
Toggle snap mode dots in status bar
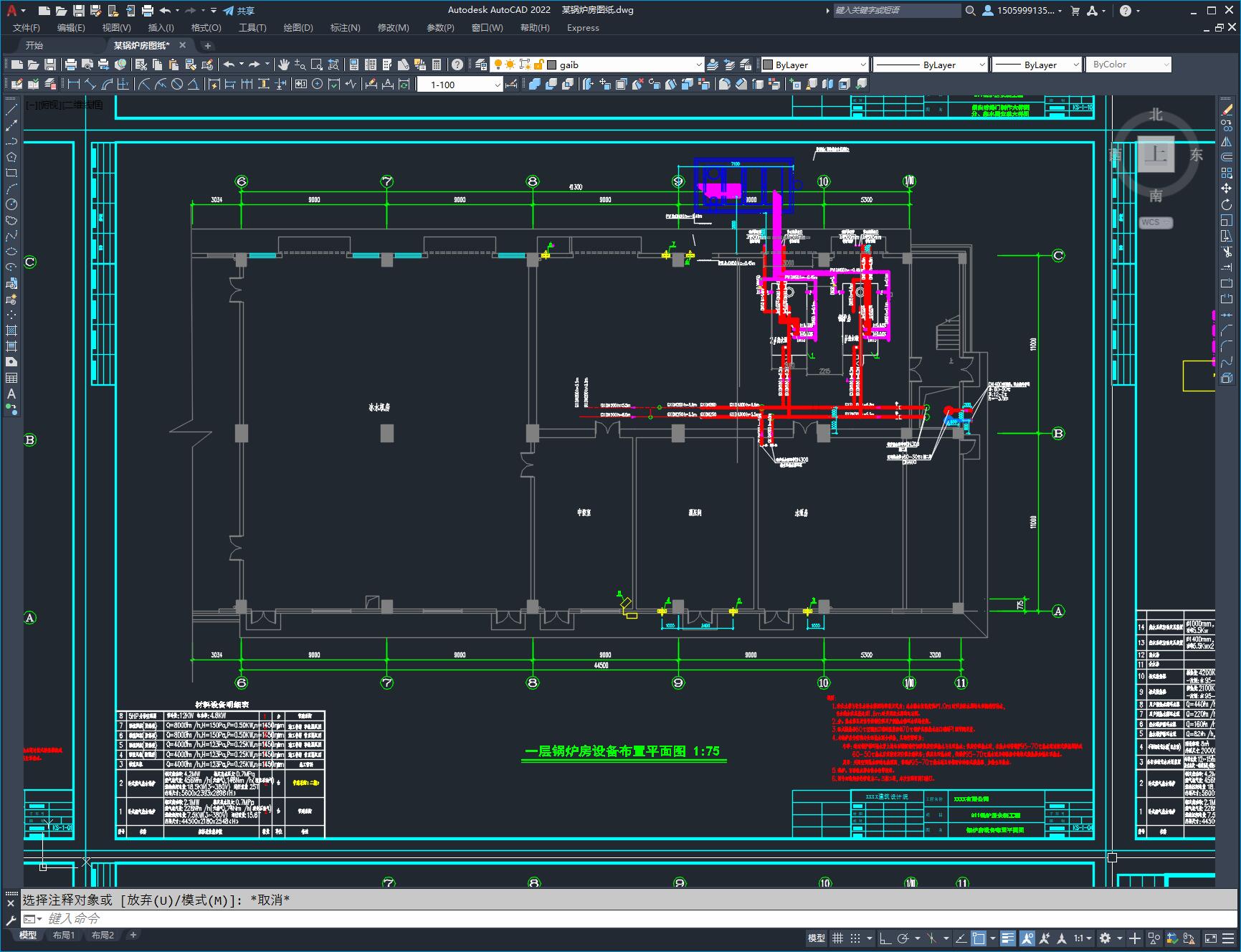pyautogui.click(x=855, y=938)
